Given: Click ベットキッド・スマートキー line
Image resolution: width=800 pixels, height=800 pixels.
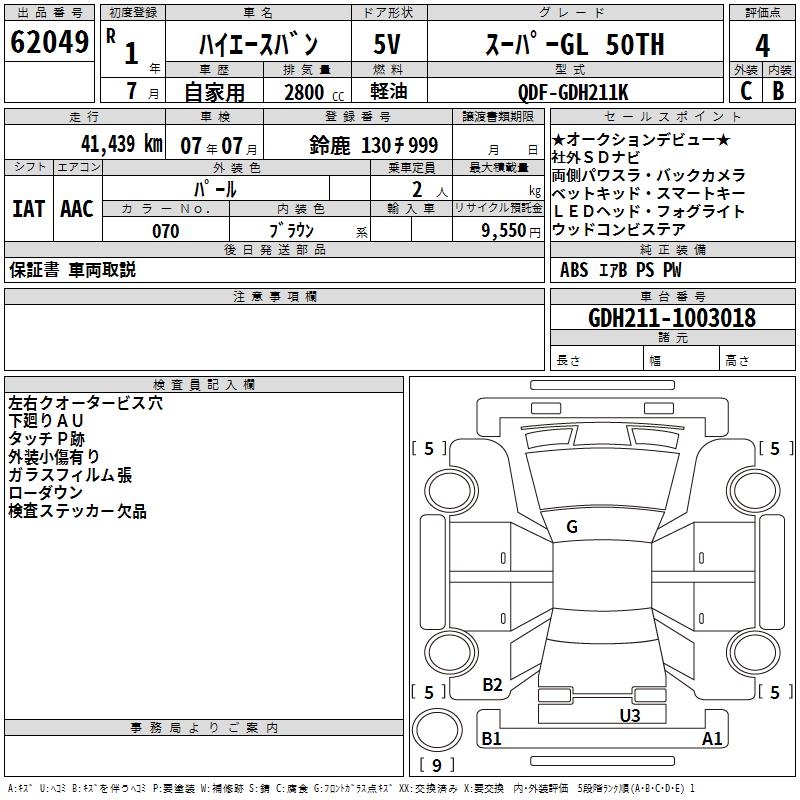Looking at the screenshot, I should tap(648, 193).
